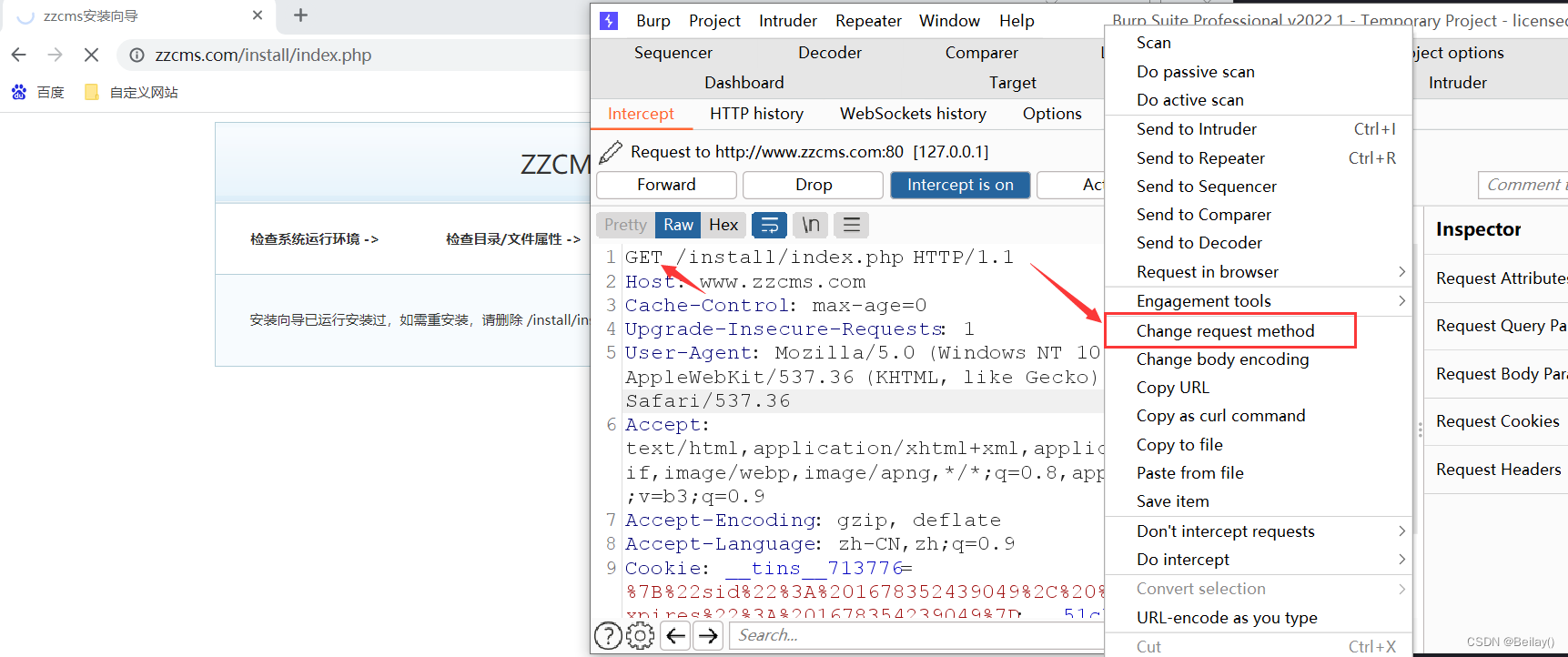The image size is (1568, 657).
Task: Open search settings gear icon
Action: tap(640, 635)
